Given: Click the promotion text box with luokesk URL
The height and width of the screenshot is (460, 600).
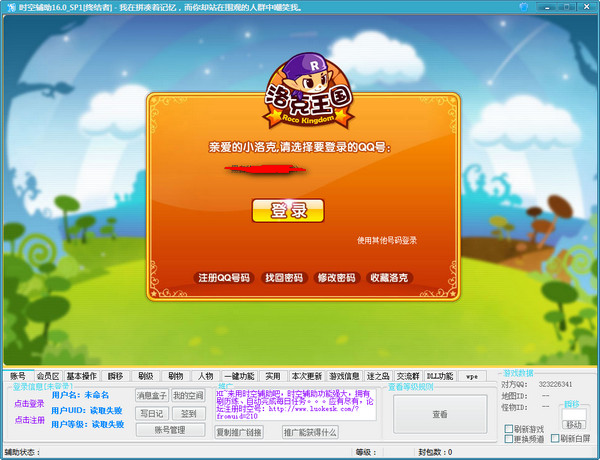Looking at the screenshot, I should pos(295,405).
